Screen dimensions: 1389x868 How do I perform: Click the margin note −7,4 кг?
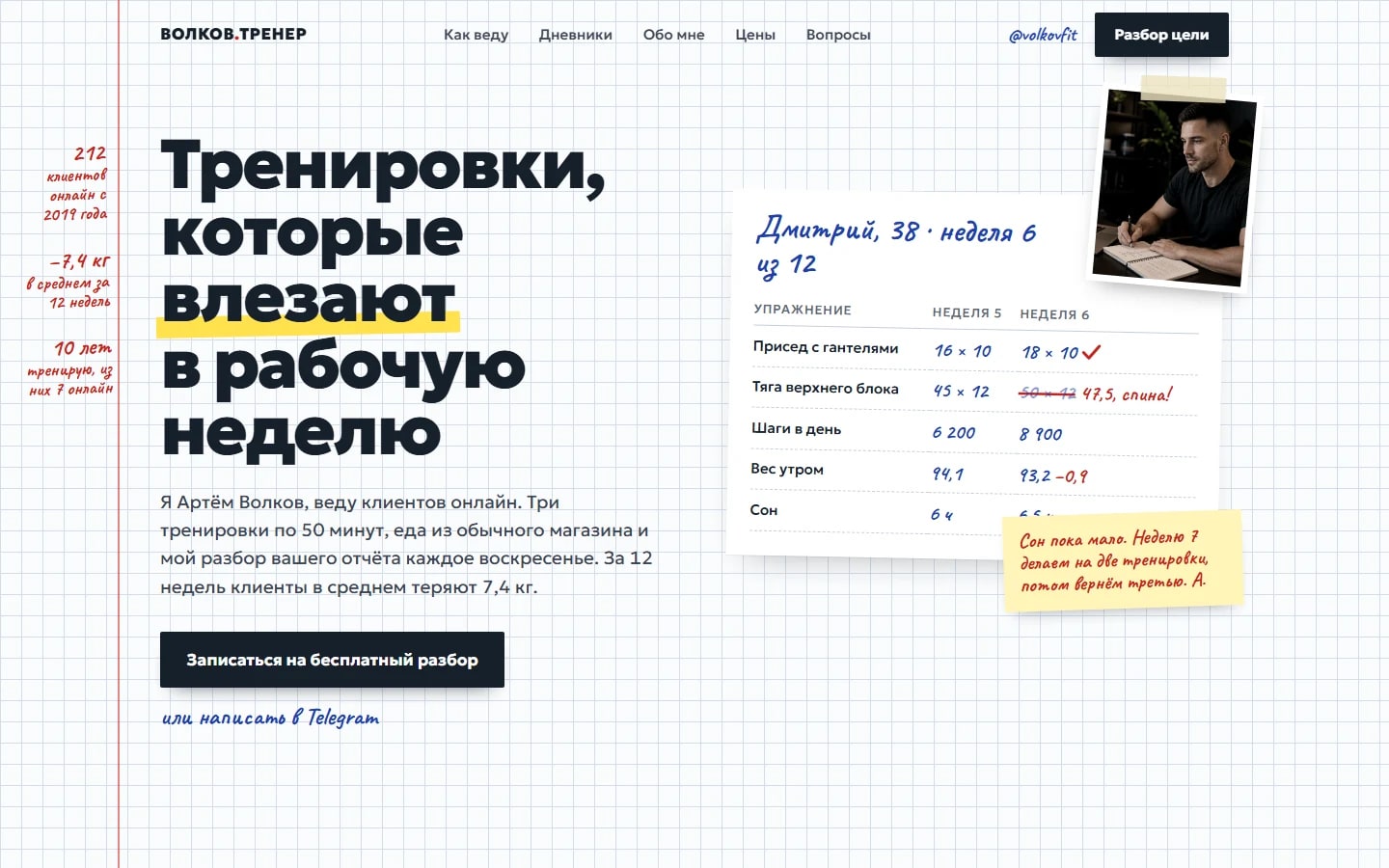[69, 282]
